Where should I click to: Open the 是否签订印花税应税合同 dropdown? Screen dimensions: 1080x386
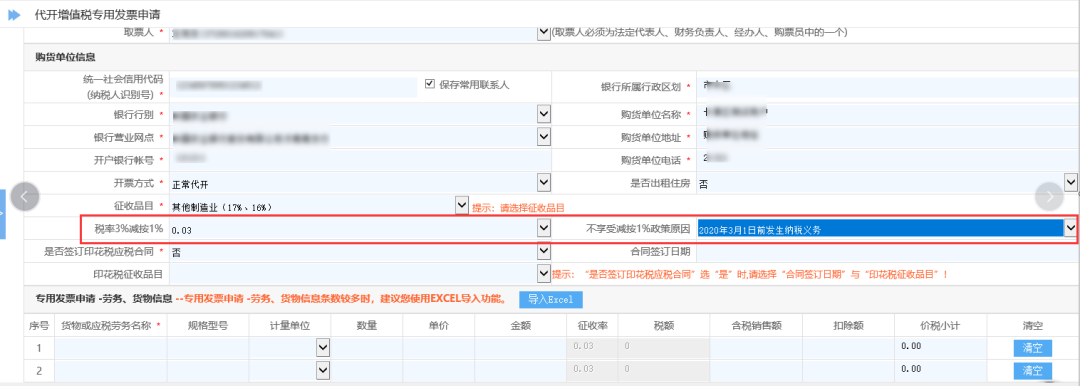(x=544, y=252)
